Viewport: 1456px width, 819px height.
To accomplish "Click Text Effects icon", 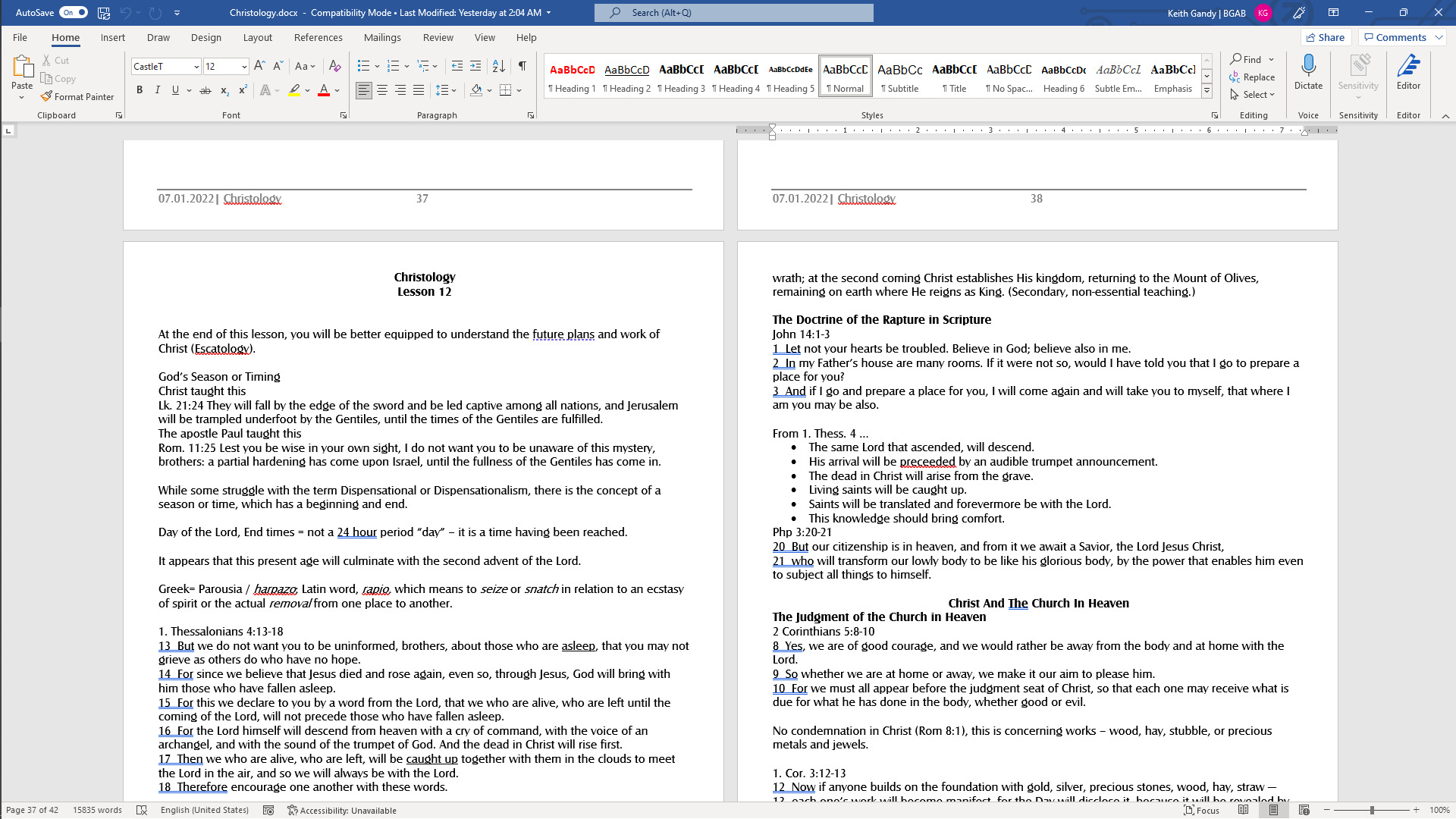I will tap(265, 90).
